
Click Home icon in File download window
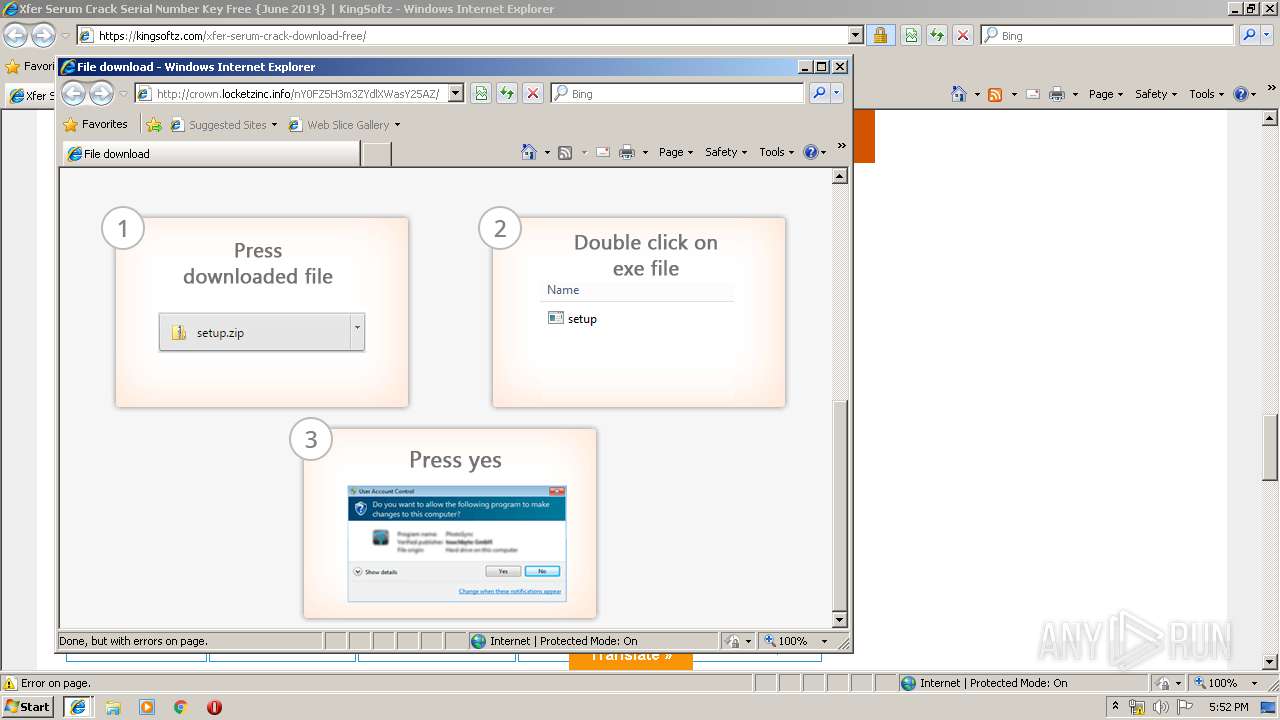529,152
